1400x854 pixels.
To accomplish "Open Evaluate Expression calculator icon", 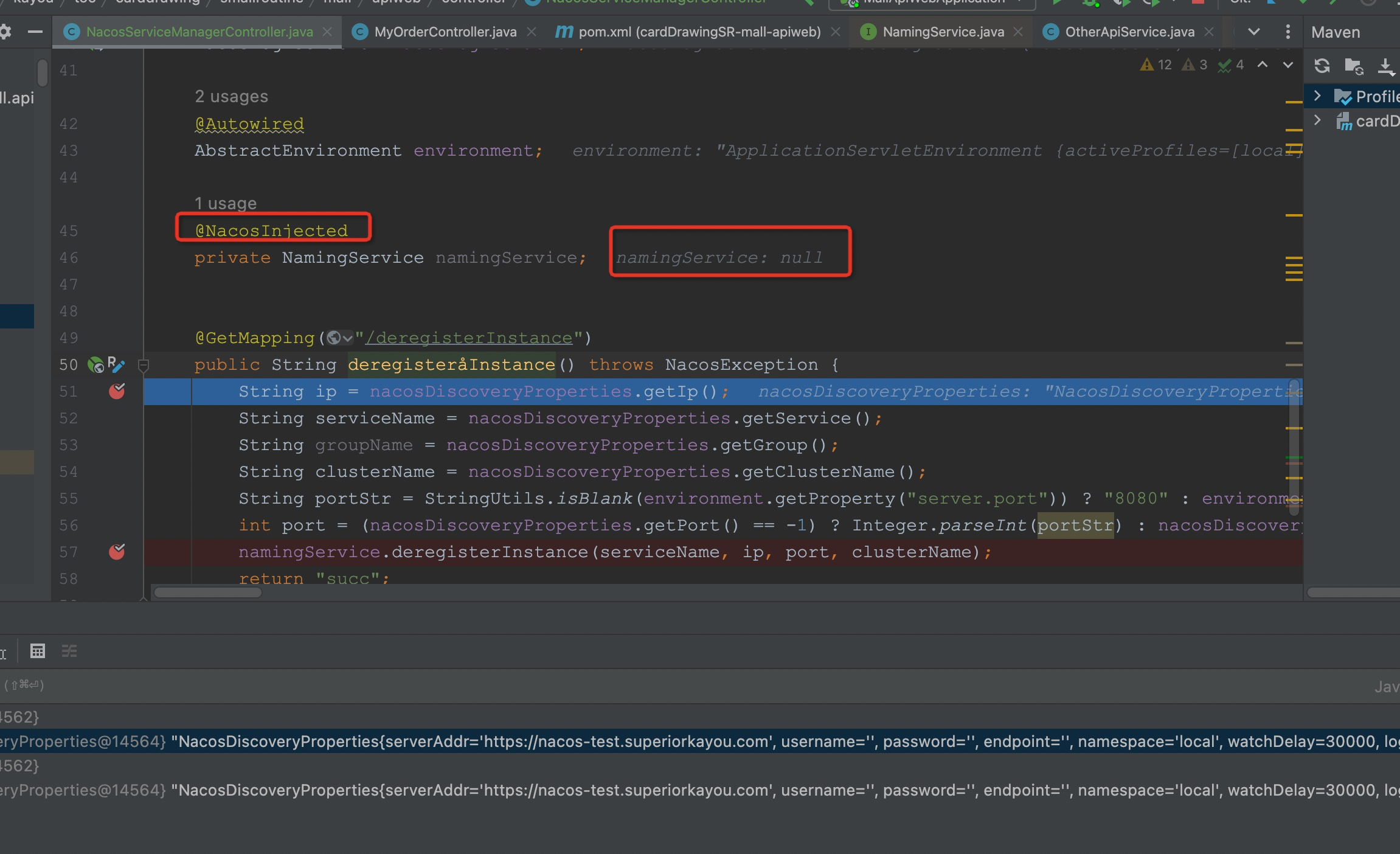I will coord(37,651).
